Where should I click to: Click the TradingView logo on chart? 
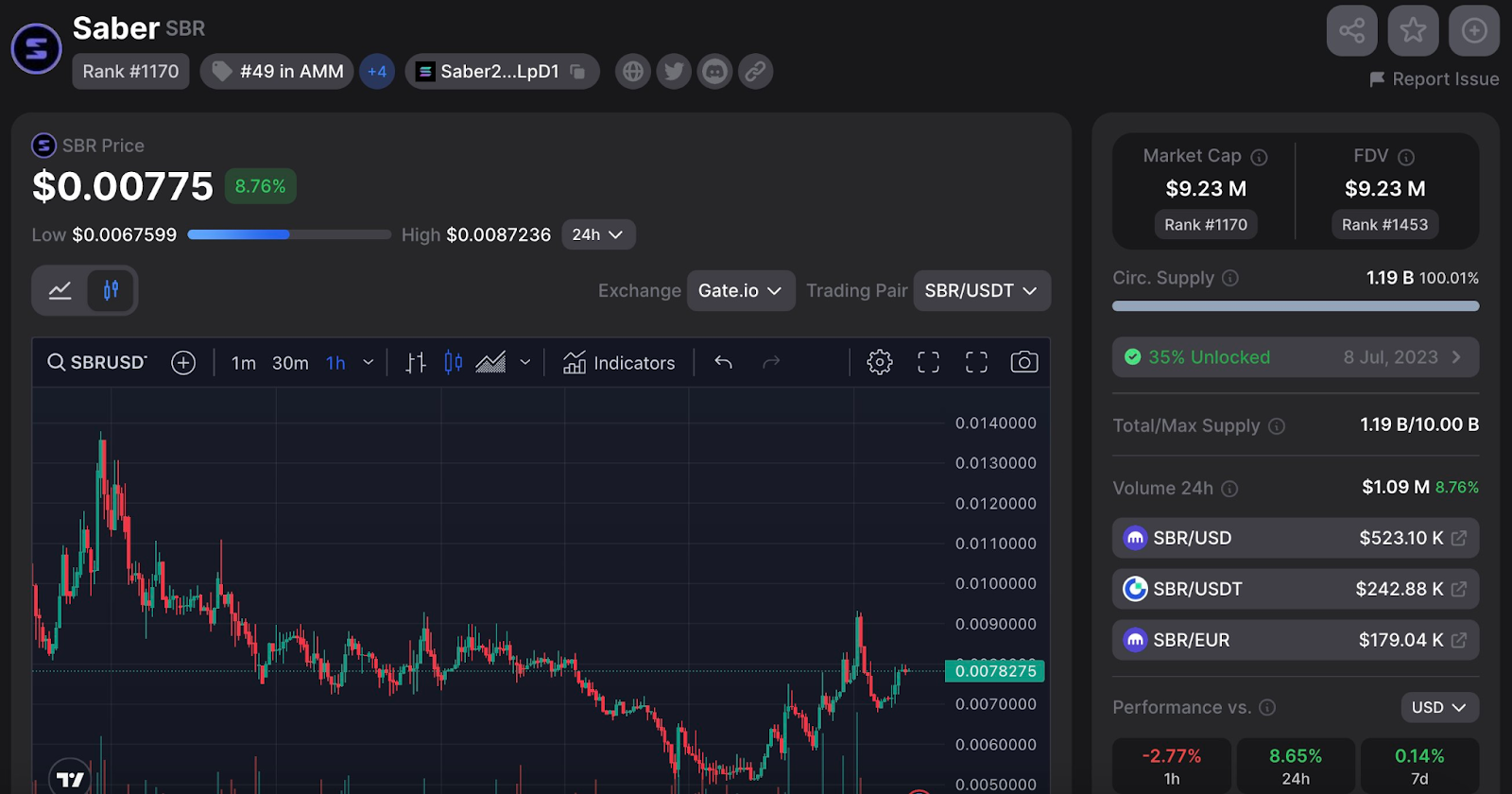71,779
